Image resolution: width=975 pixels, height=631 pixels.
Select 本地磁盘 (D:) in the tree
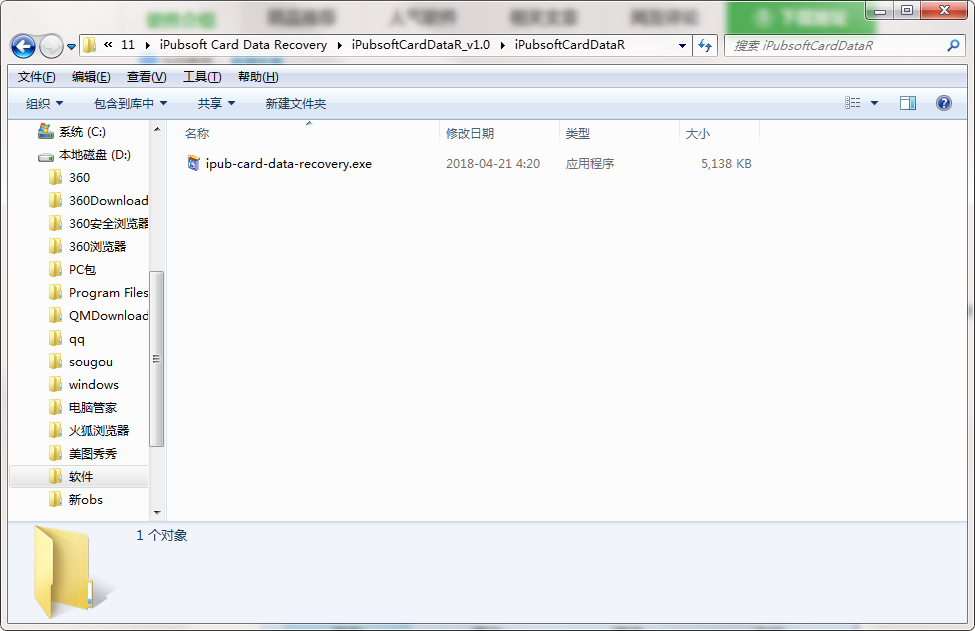pos(95,155)
